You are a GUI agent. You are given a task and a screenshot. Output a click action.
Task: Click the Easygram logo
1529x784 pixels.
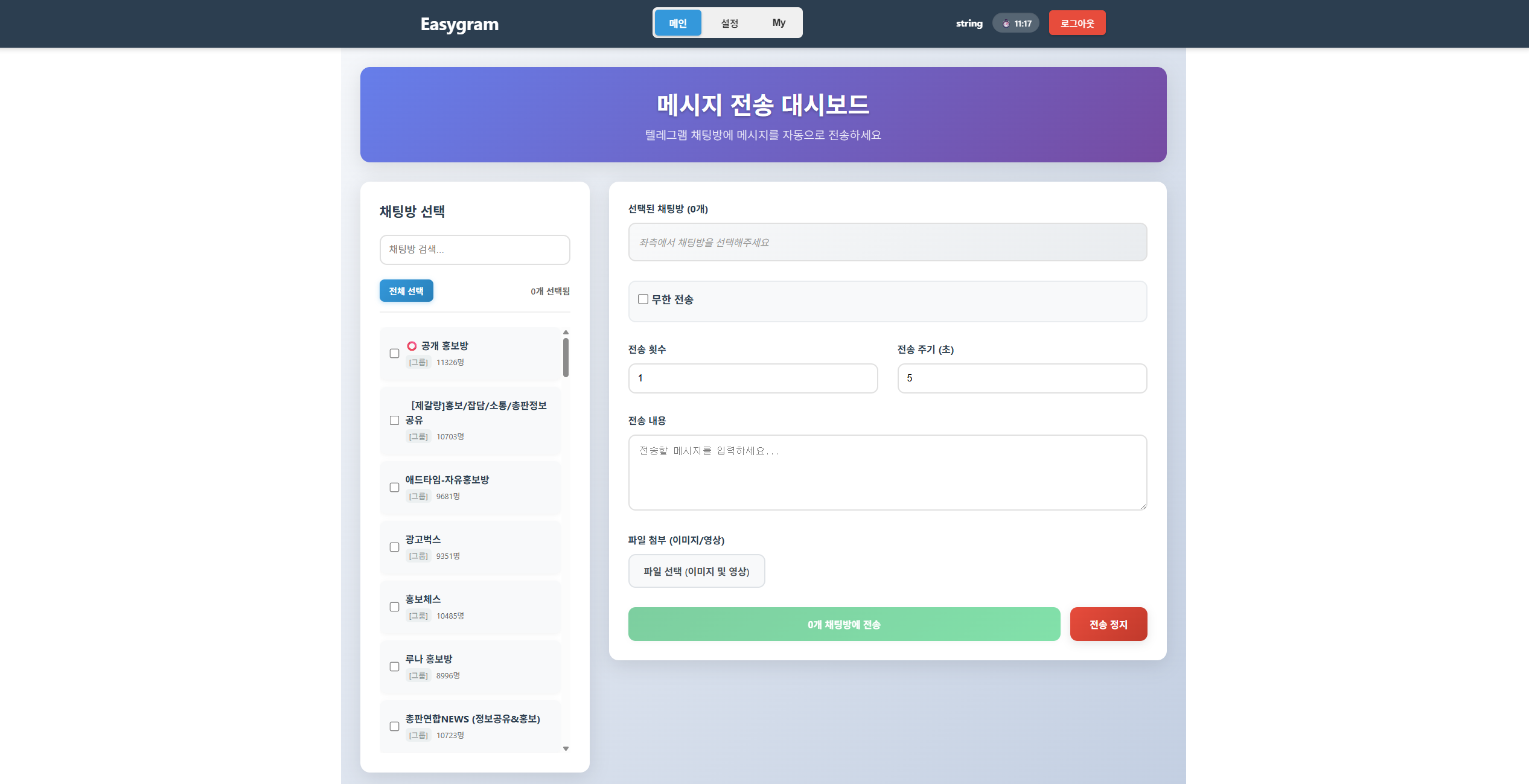459,24
